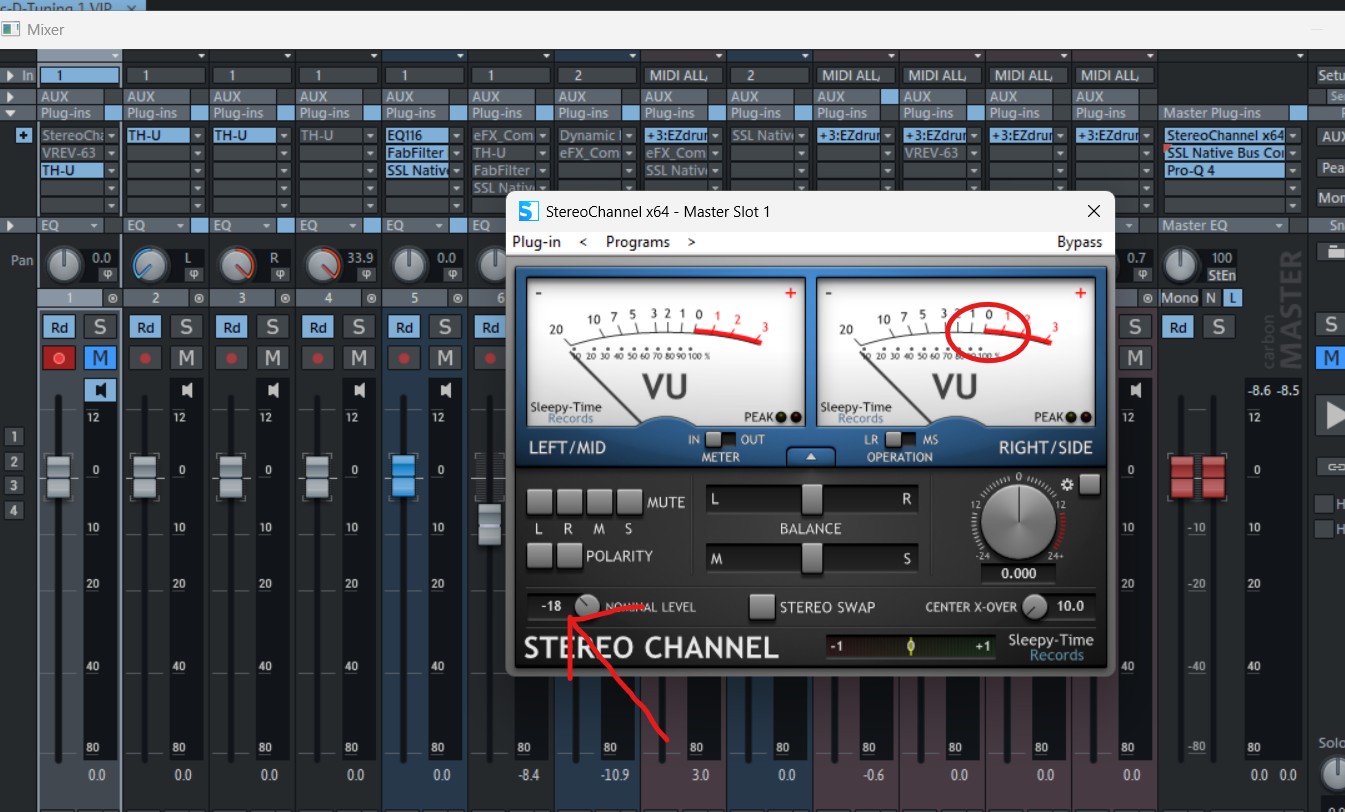This screenshot has height=812, width=1345.
Task: Click the 0.000 gain value field
Action: point(1018,573)
